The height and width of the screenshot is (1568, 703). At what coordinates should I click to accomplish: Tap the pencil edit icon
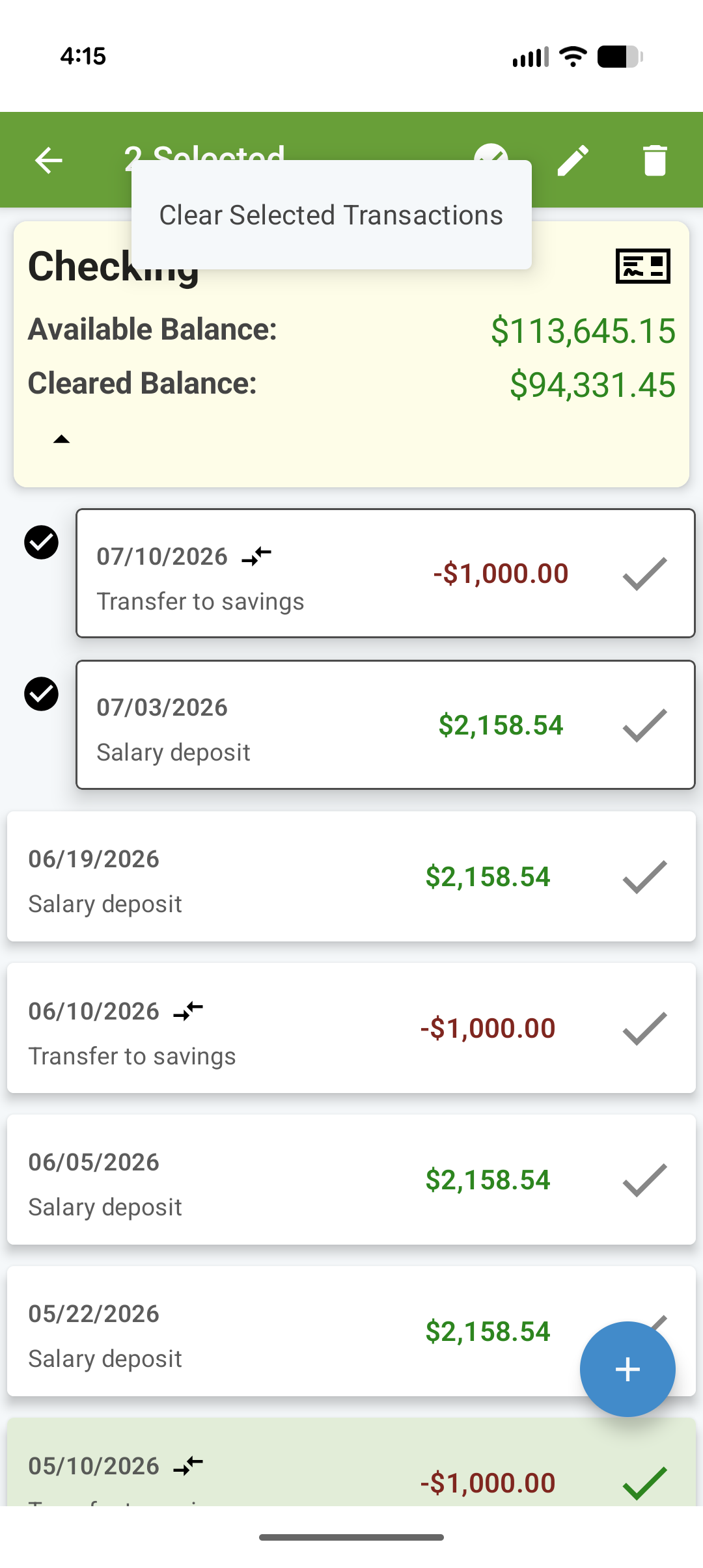pyautogui.click(x=573, y=160)
